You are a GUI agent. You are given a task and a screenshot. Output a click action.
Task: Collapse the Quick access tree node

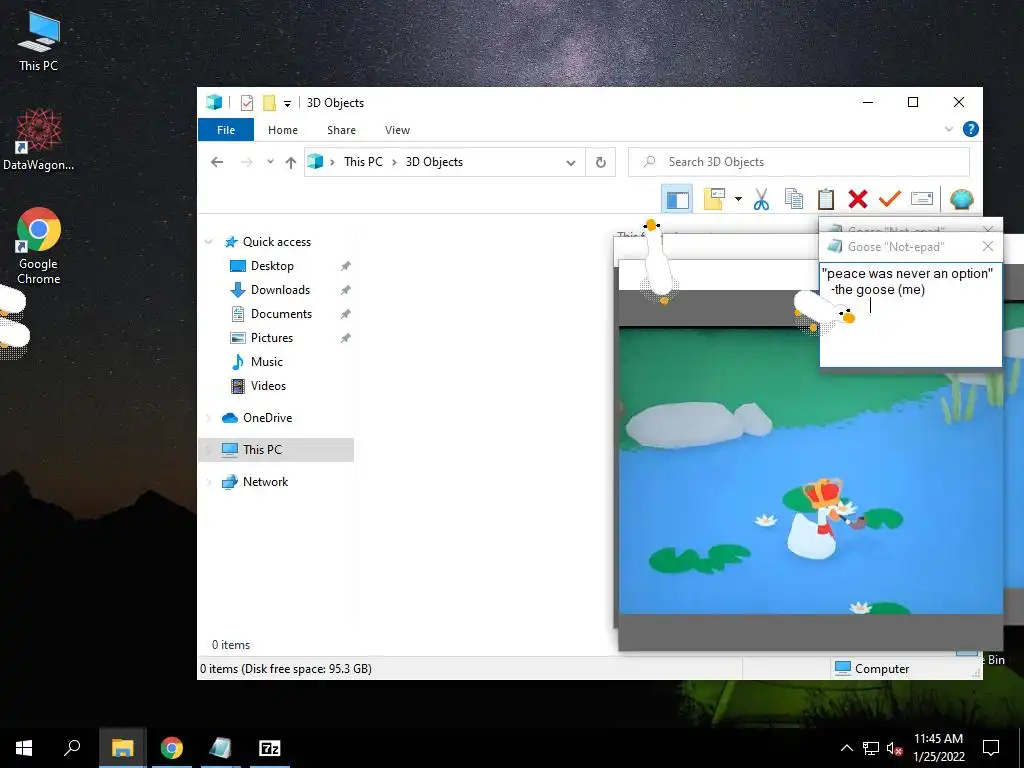pyautogui.click(x=209, y=242)
